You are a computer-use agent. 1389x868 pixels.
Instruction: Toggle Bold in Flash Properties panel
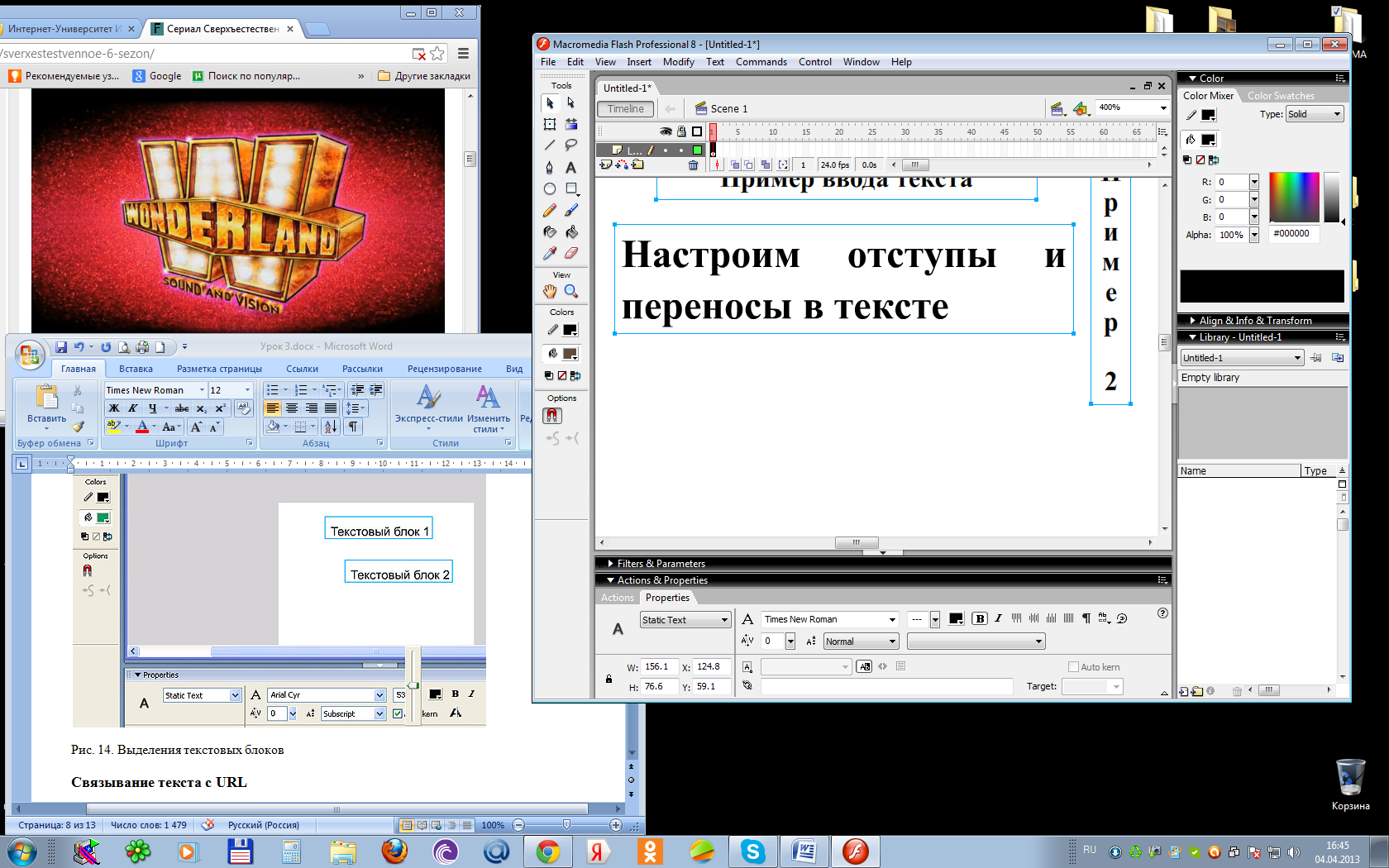[x=980, y=618]
